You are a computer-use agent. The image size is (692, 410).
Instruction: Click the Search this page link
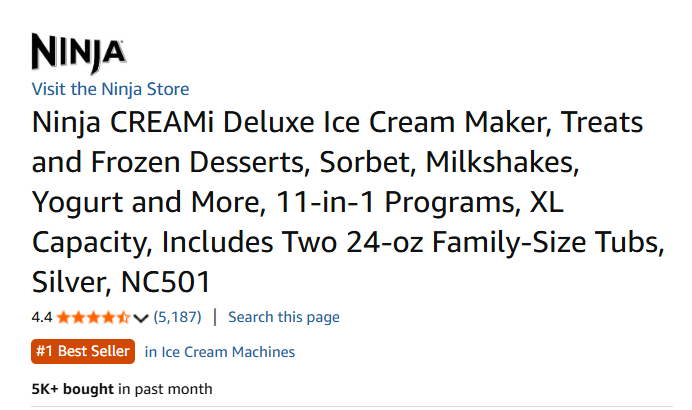(284, 317)
